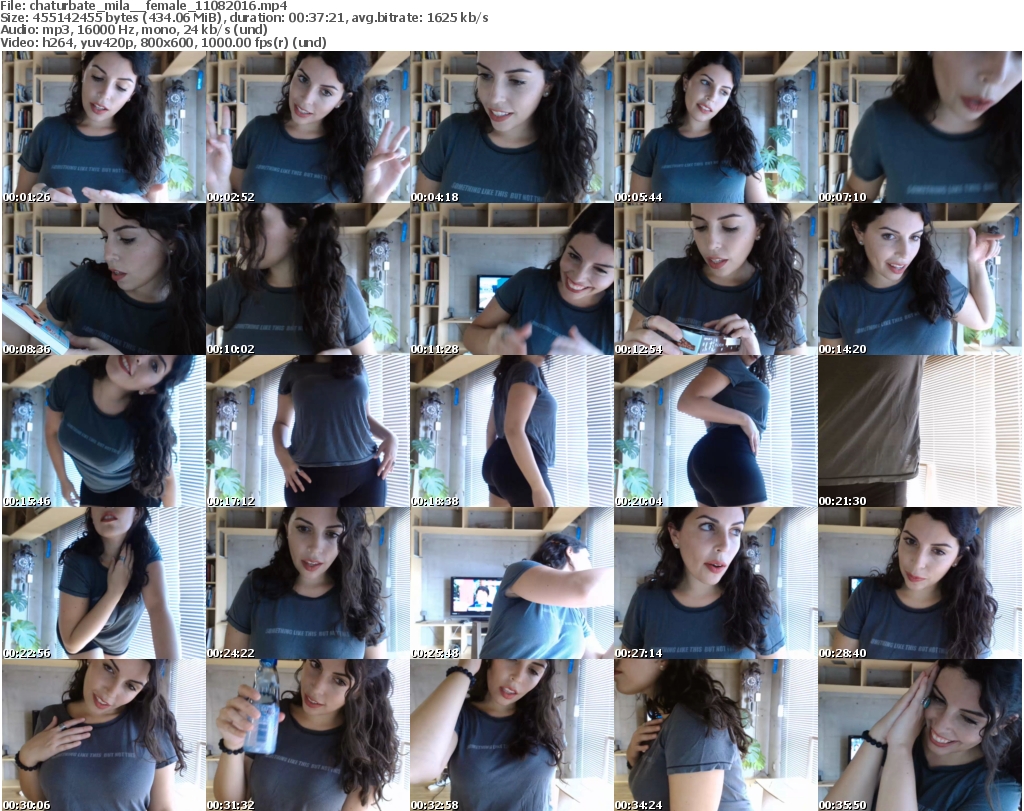The height and width of the screenshot is (811, 1024).
Task: Pick the frame labeled 00:11:28
Action: tap(511, 279)
